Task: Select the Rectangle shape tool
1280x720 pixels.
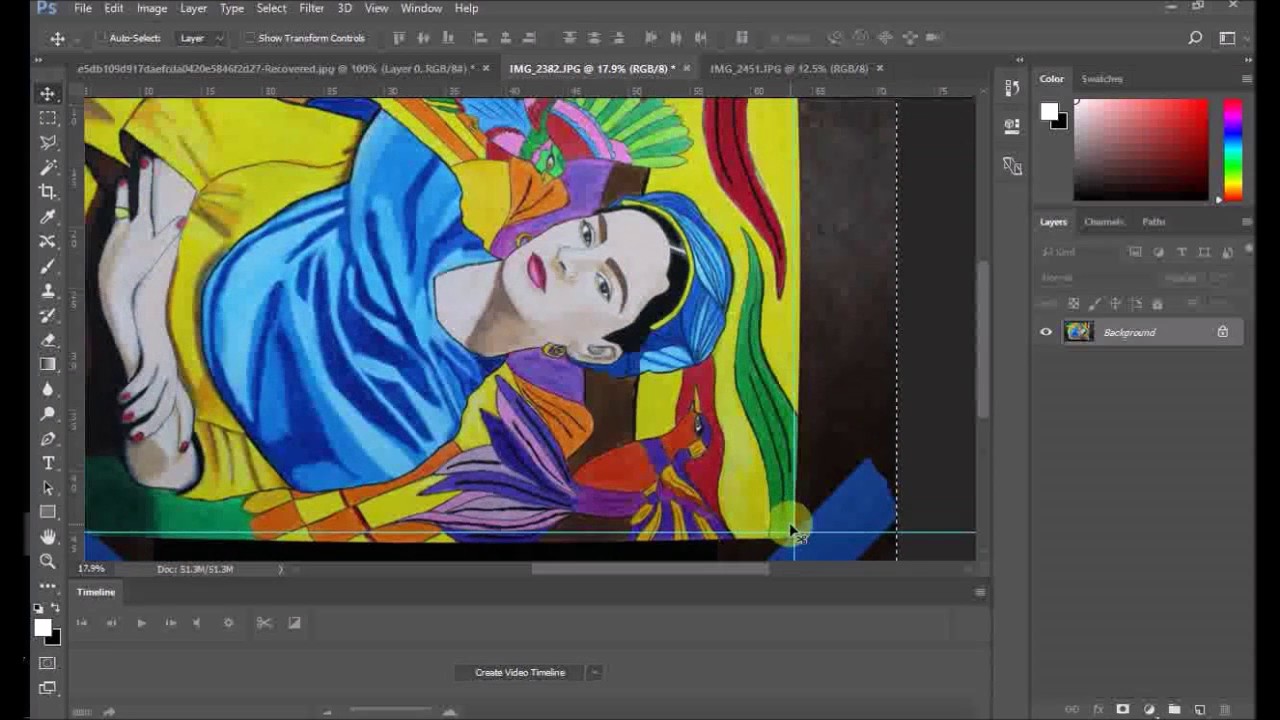Action: [x=47, y=512]
